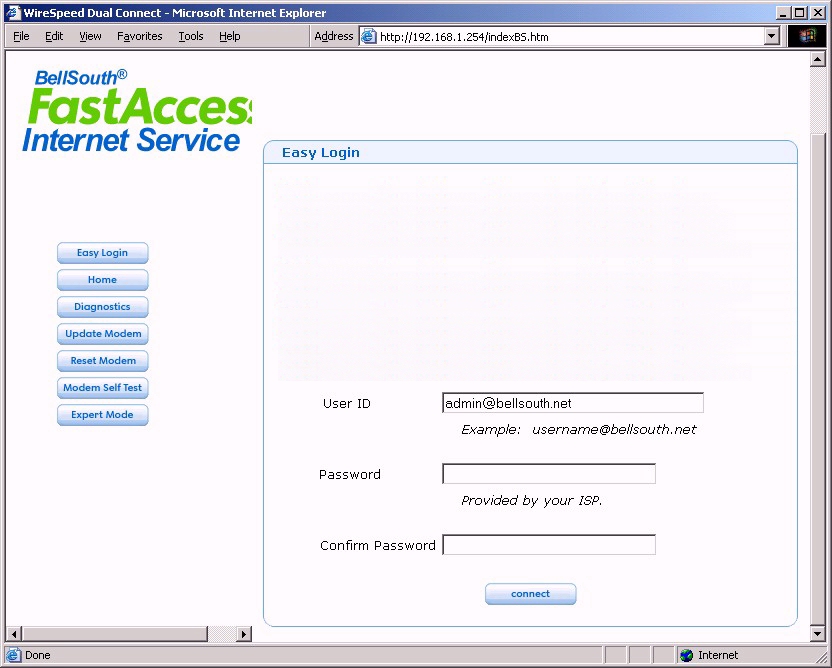Click the address bar URL field
The image size is (832, 668).
point(570,37)
